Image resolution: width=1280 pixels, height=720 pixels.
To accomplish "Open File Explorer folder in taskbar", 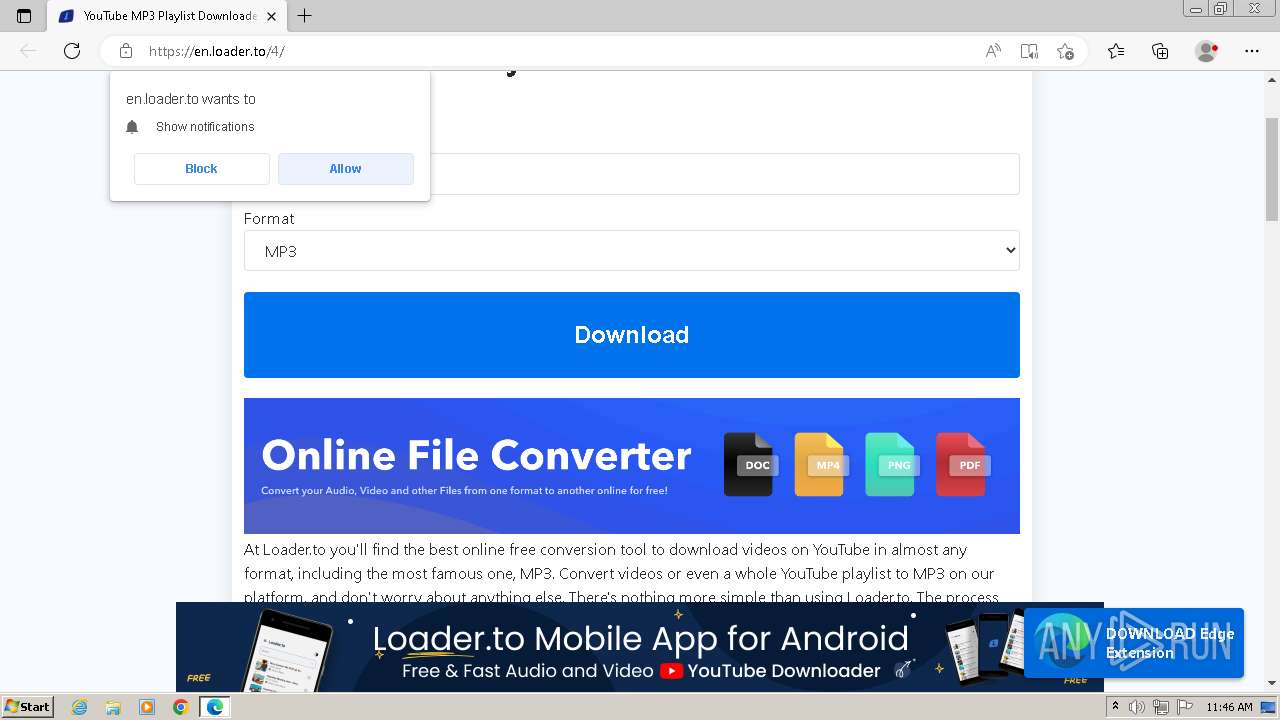I will click(x=113, y=707).
